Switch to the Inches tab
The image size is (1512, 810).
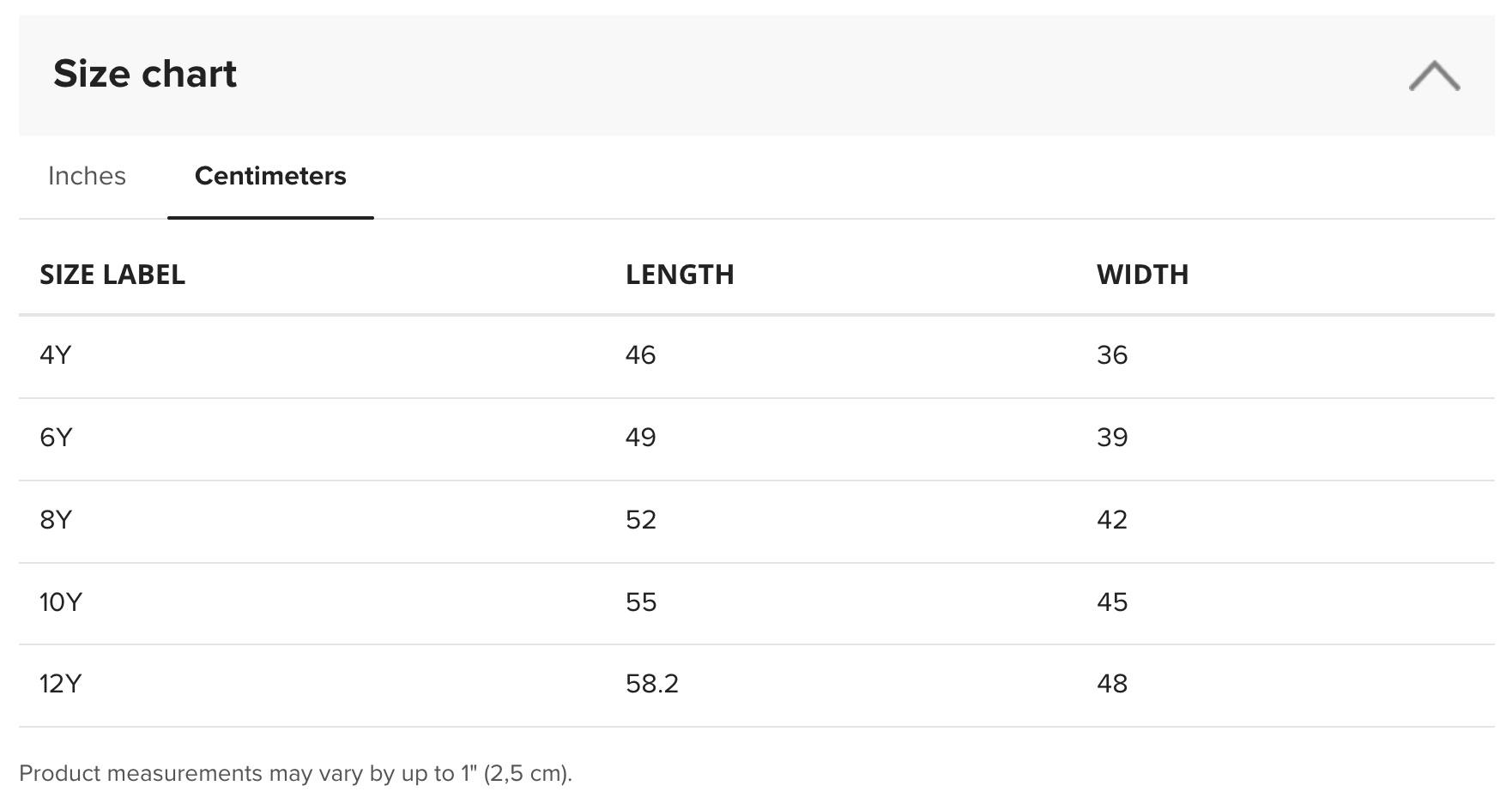click(x=87, y=176)
